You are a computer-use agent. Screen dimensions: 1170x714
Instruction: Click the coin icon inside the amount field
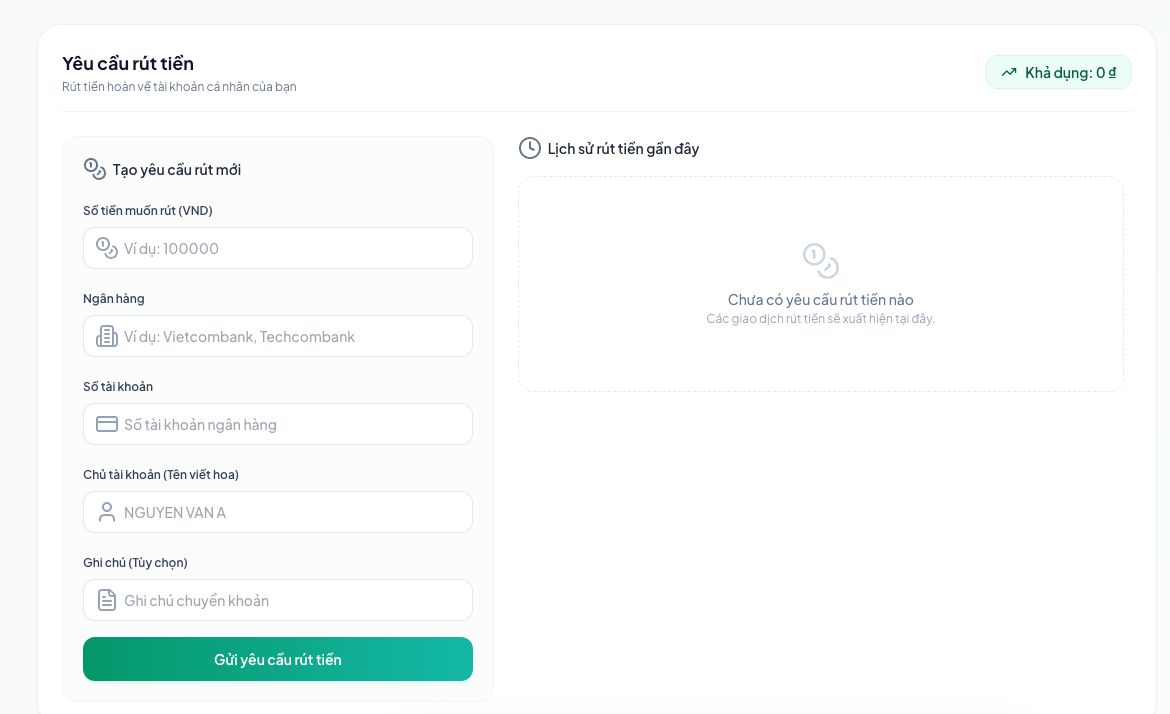pyautogui.click(x=107, y=248)
